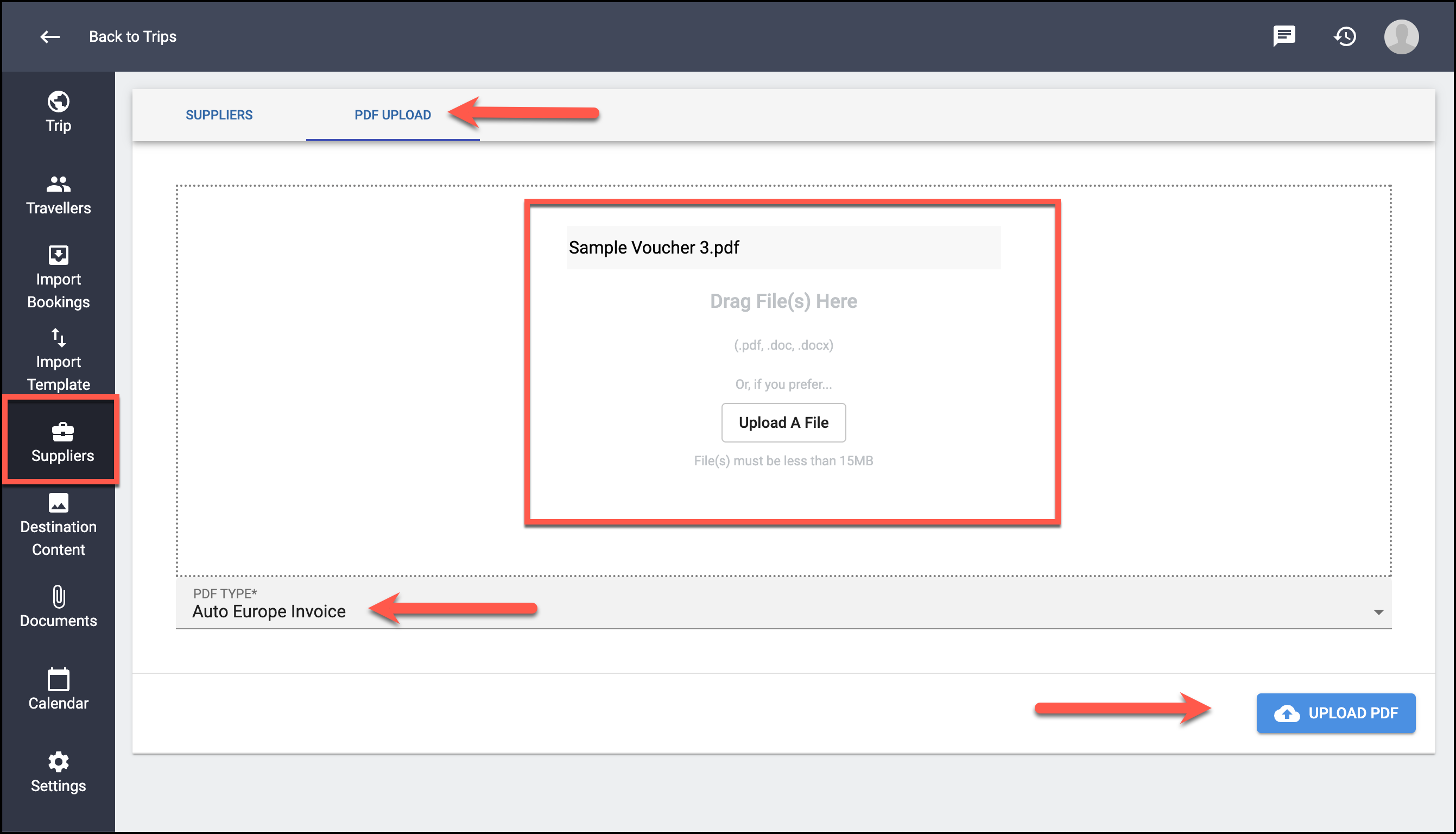Open the Settings gear sidebar item

[59, 772]
